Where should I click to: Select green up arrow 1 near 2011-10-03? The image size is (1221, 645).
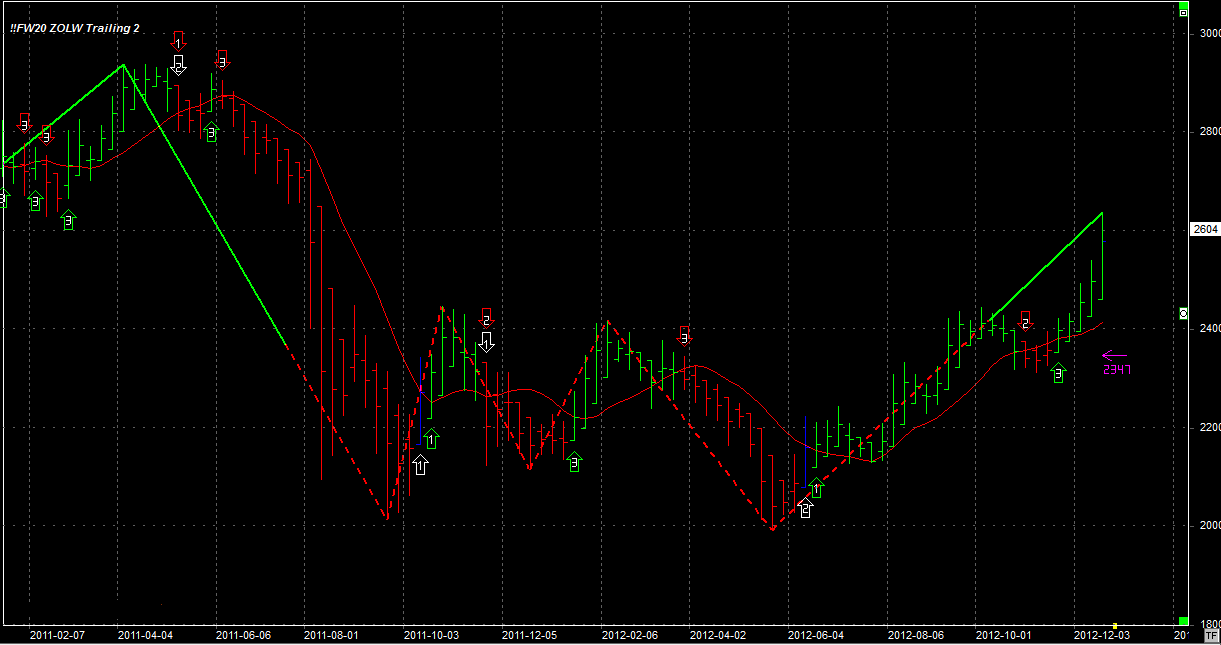click(x=431, y=438)
